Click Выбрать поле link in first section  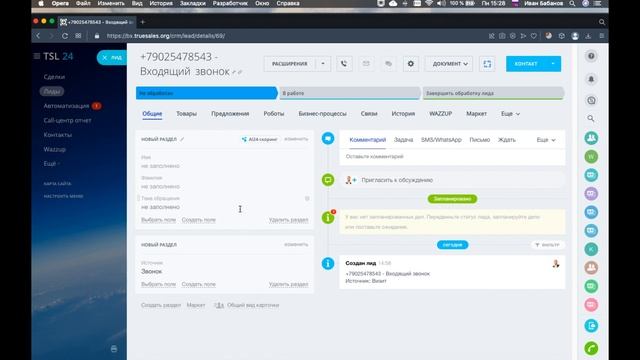[x=158, y=220]
